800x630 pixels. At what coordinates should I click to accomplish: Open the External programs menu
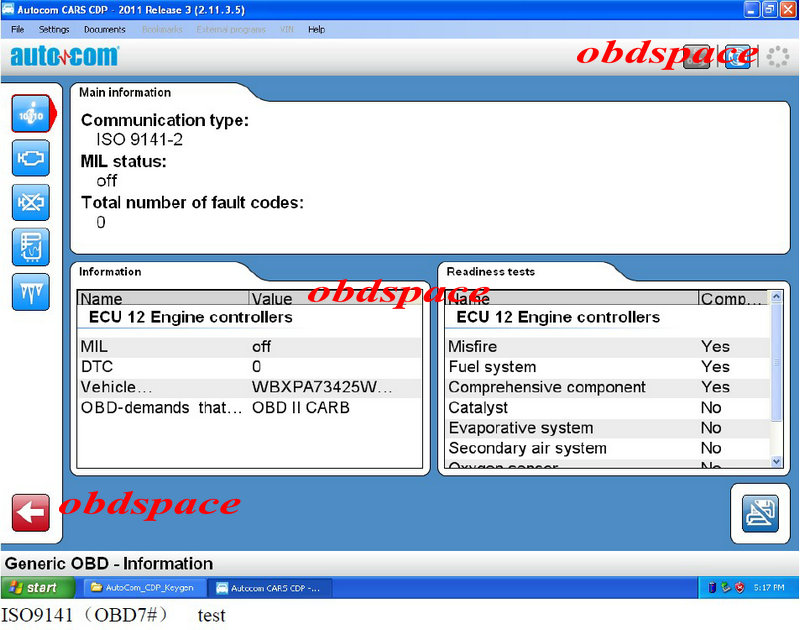[231, 30]
